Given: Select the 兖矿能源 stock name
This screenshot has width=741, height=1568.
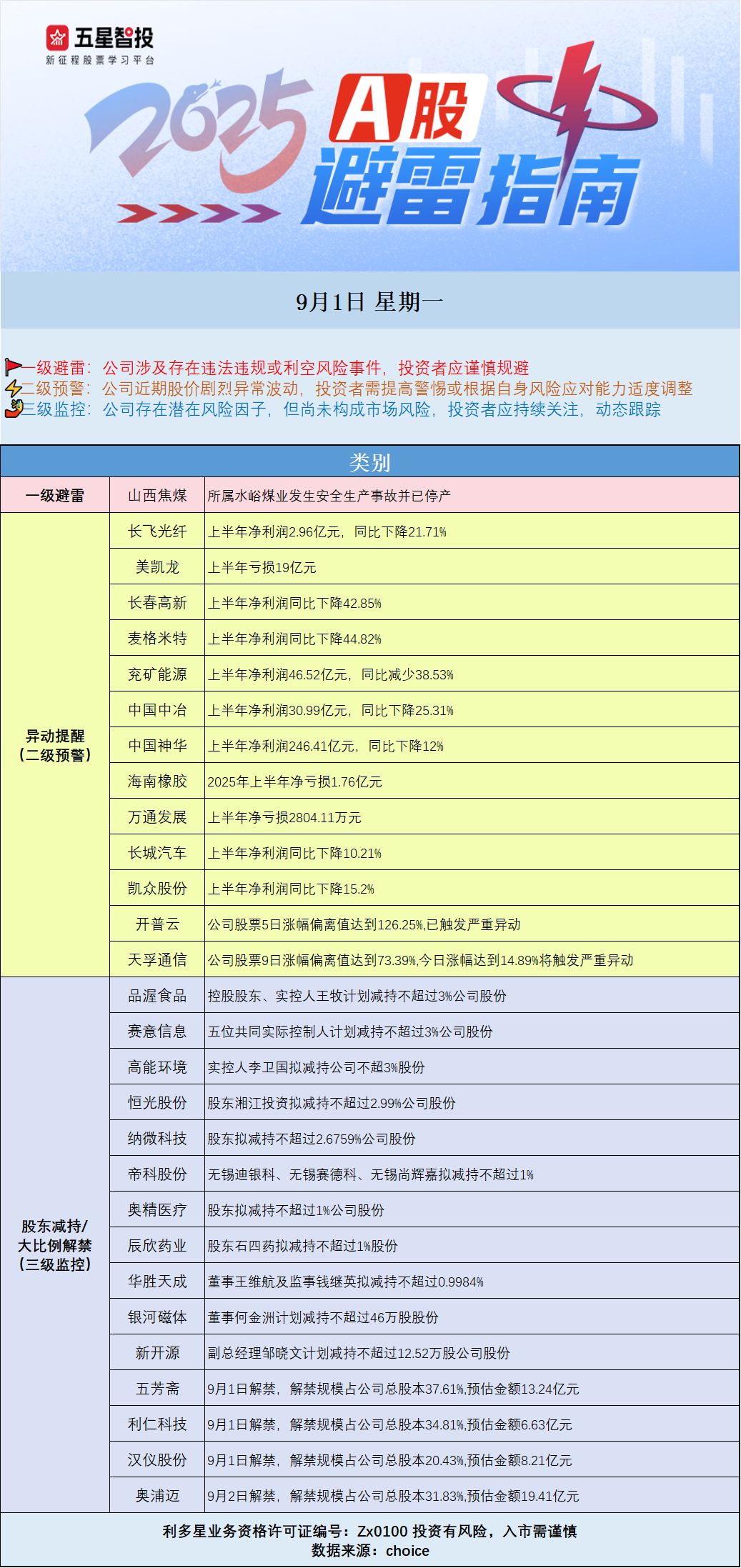Looking at the screenshot, I should (x=157, y=674).
